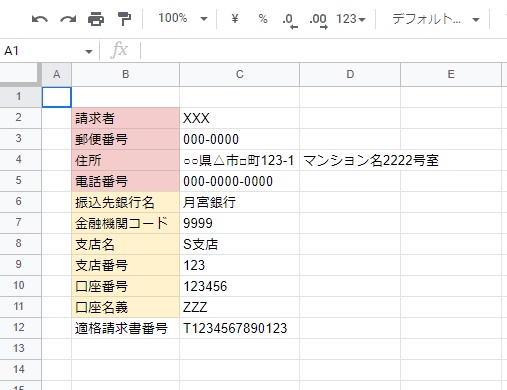Select row 1 header

[x=20, y=97]
